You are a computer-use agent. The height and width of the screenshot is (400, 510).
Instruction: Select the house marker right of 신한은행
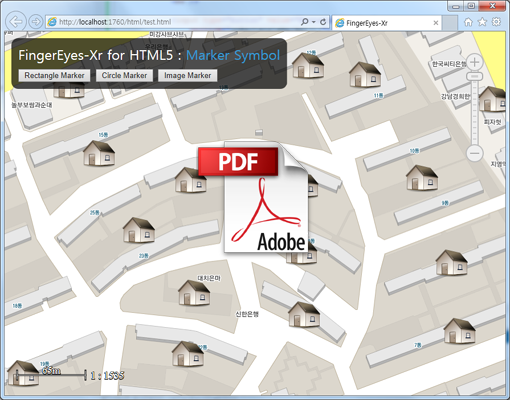click(304, 315)
